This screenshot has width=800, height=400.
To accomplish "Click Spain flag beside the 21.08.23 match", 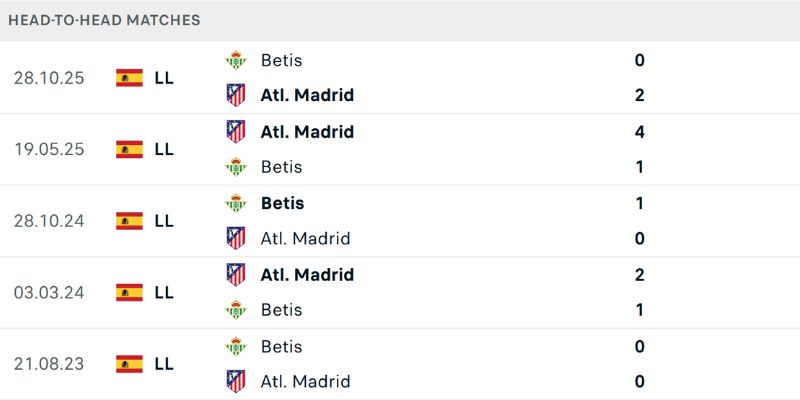I will (129, 364).
